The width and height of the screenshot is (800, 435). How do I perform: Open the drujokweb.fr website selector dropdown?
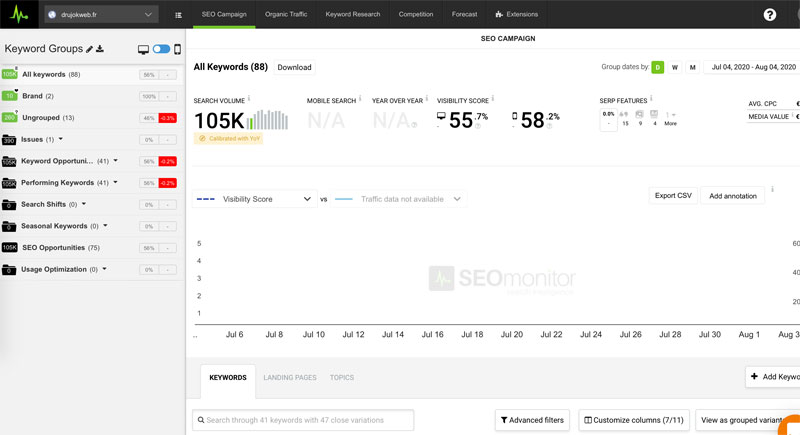tap(102, 14)
